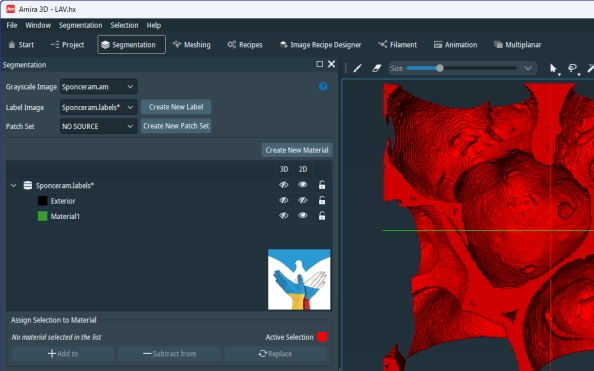Image resolution: width=594 pixels, height=371 pixels.
Task: Click the red Active Selection swatch
Action: pos(322,337)
